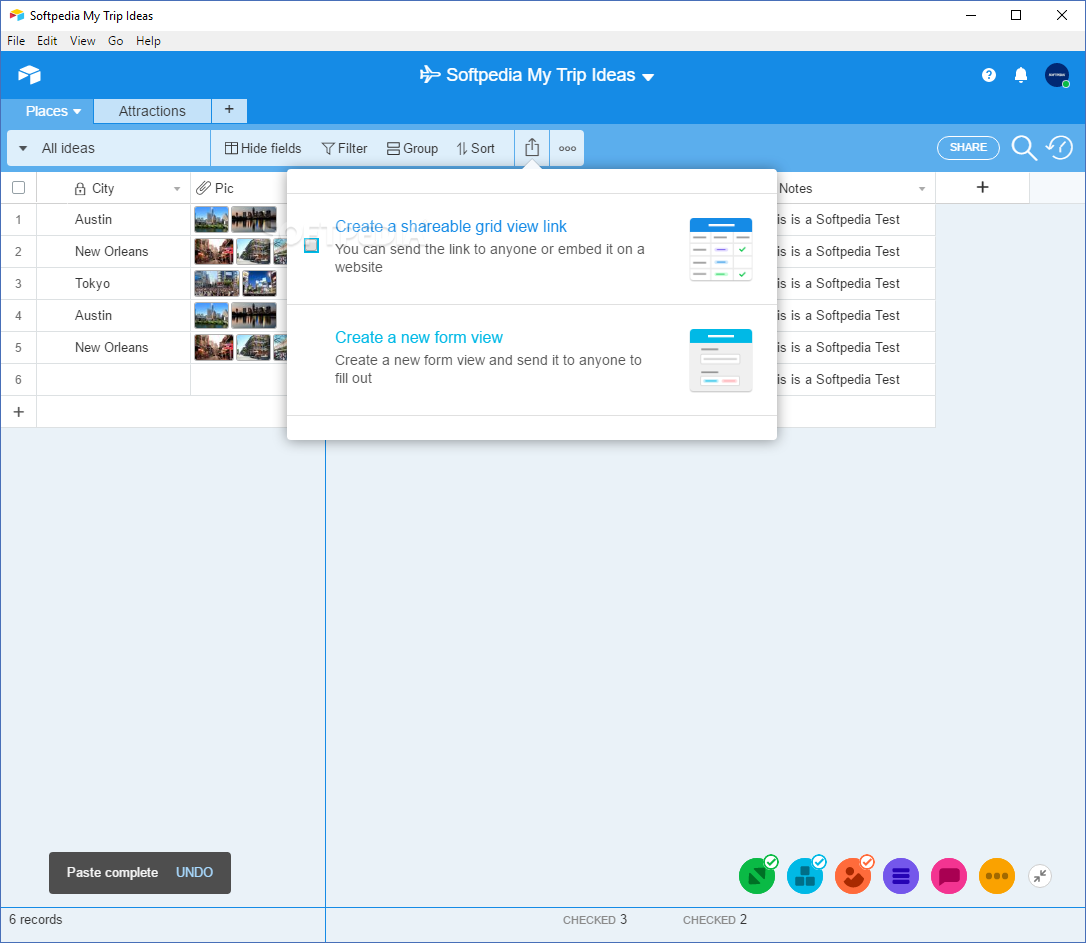Image resolution: width=1086 pixels, height=943 pixels.
Task: Open the Softpedia My Trip Ideas dropdown
Action: 648,77
